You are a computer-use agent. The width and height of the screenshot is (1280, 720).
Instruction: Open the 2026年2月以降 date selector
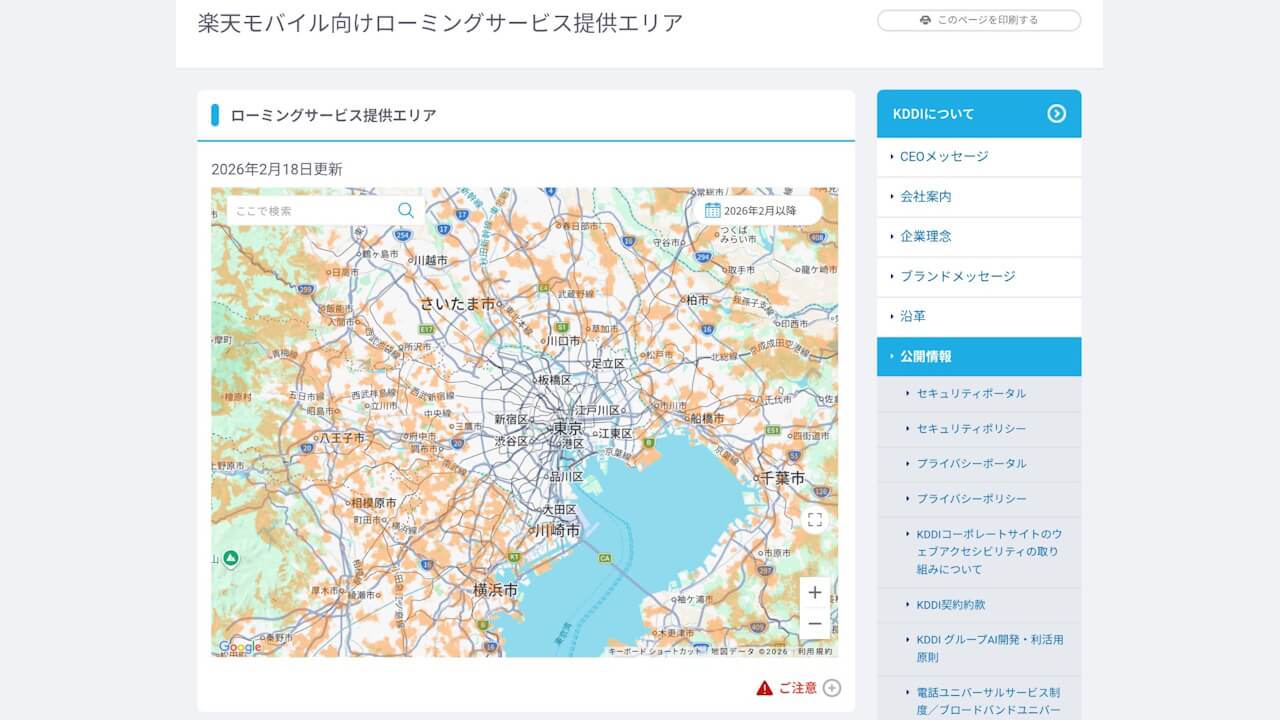pyautogui.click(x=762, y=210)
